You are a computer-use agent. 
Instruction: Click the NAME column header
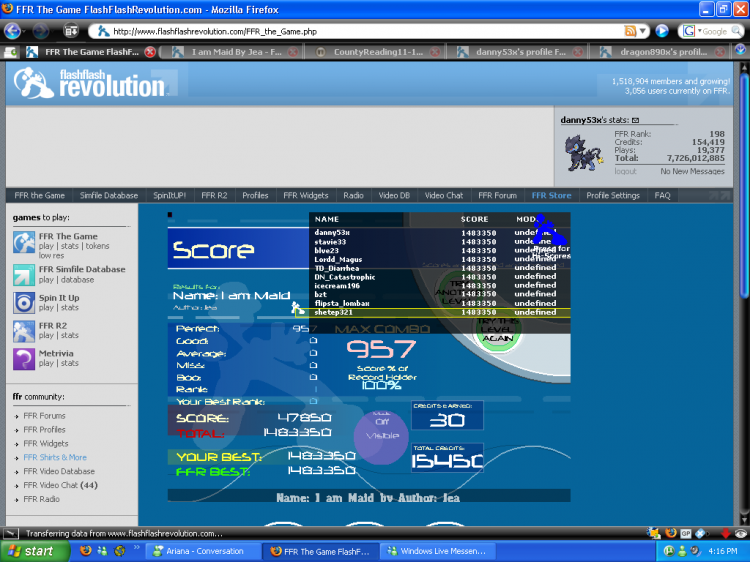(x=327, y=219)
